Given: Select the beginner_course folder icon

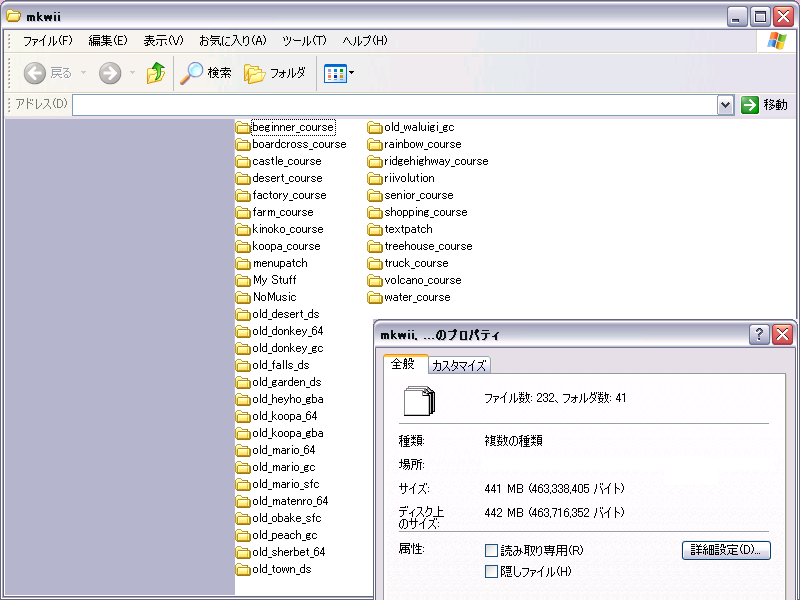Looking at the screenshot, I should coord(243,128).
